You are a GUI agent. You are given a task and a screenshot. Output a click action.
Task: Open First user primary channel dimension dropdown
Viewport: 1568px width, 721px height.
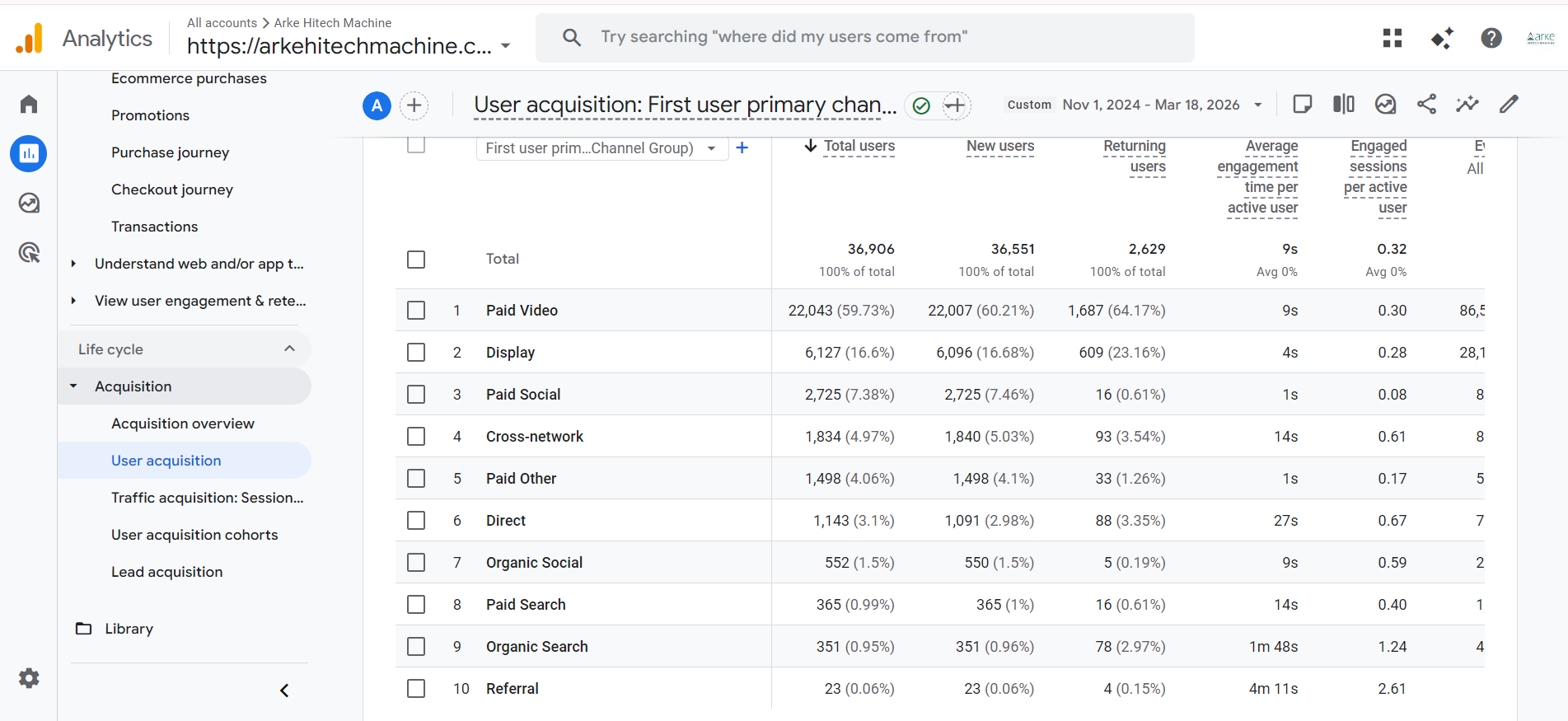coord(601,148)
